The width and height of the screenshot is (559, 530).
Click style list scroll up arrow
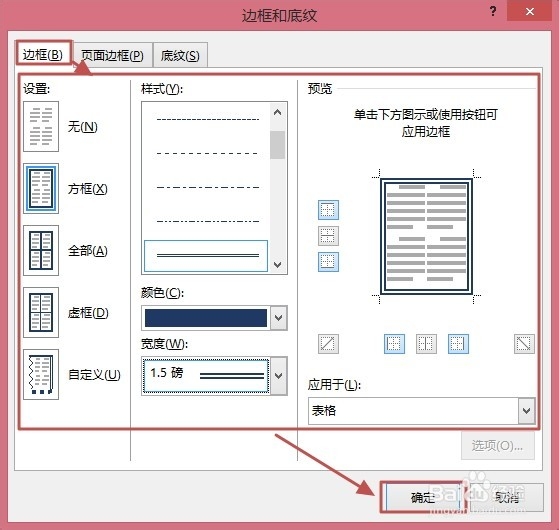pyautogui.click(x=278, y=113)
